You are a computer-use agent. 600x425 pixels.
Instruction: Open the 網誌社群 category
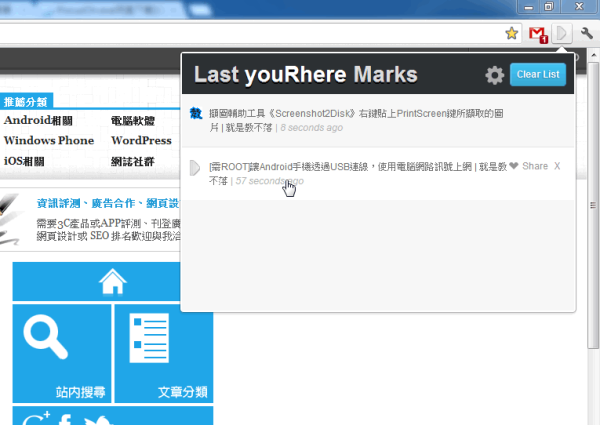click(x=133, y=161)
